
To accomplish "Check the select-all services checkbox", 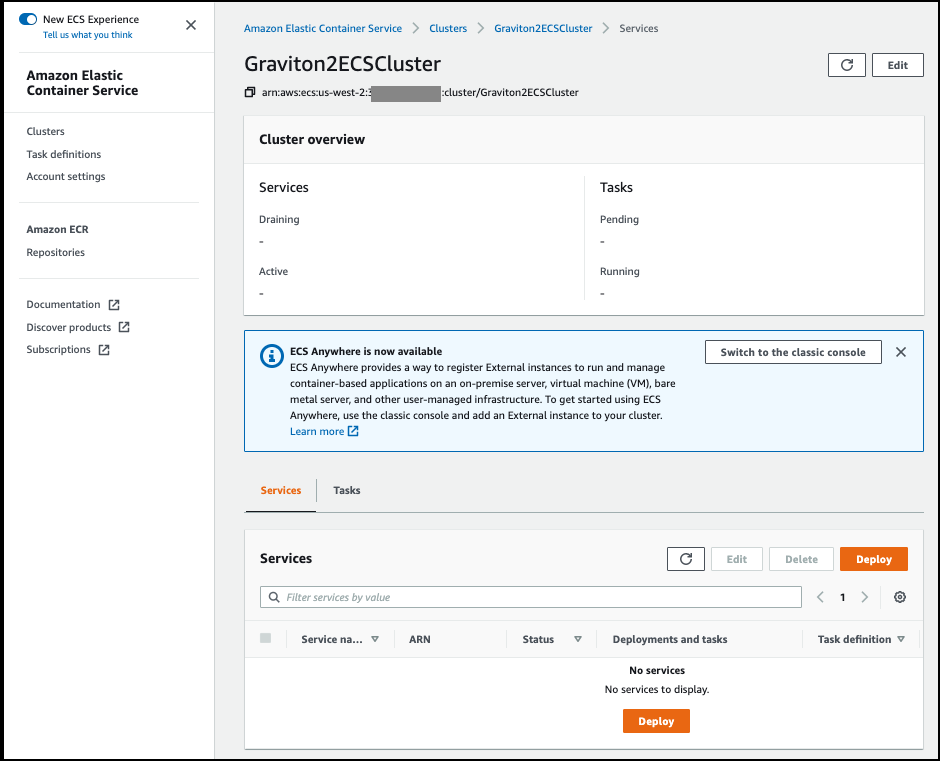I will [266, 638].
